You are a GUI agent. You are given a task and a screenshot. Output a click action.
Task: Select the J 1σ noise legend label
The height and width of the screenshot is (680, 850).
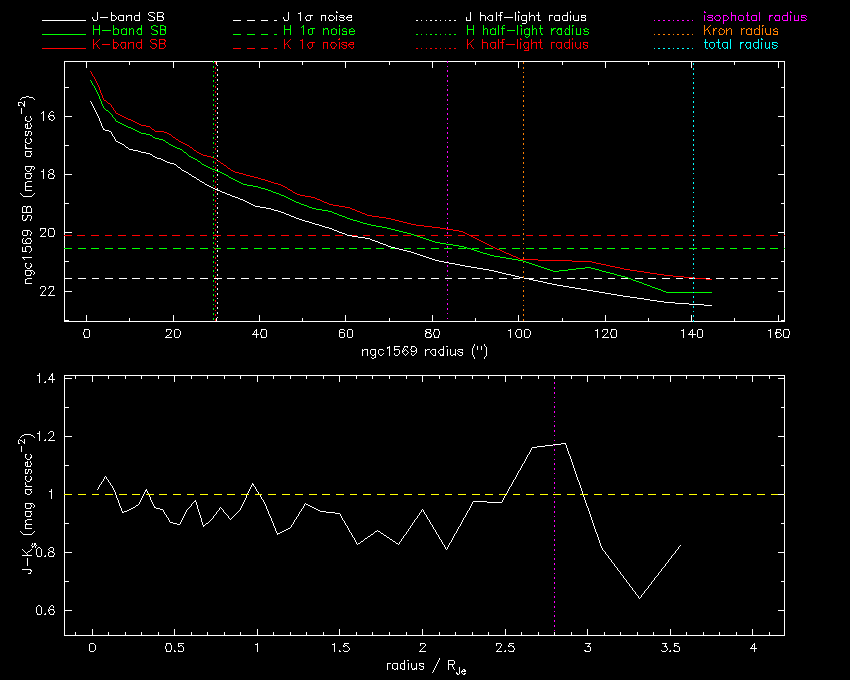(318, 19)
